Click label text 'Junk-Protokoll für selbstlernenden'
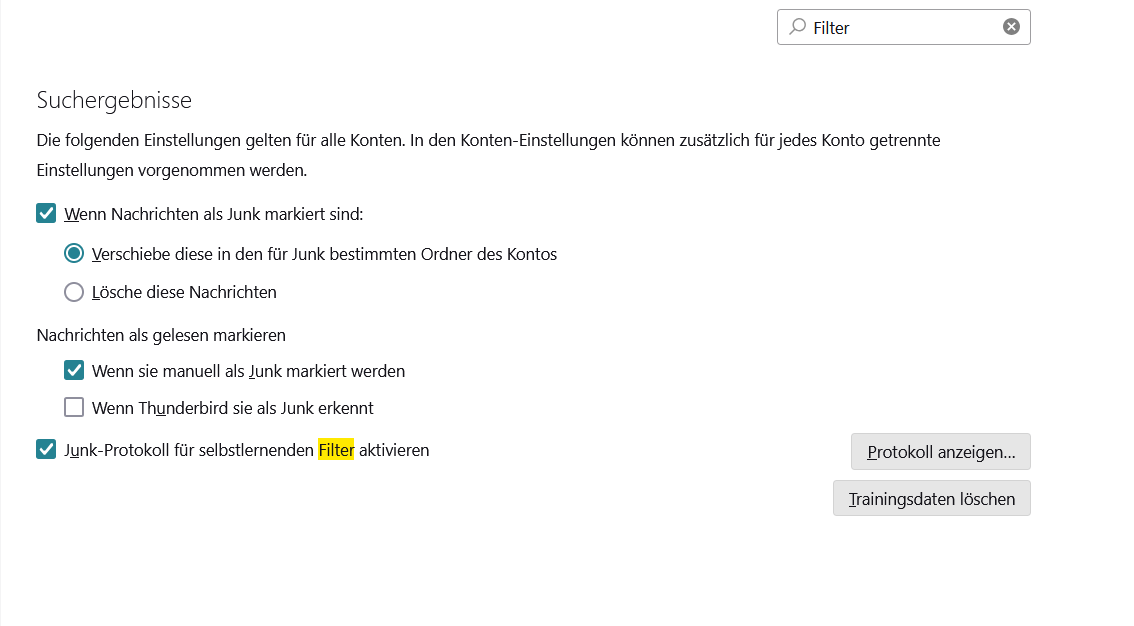Image resolution: width=1134 pixels, height=626 pixels. [x=188, y=450]
